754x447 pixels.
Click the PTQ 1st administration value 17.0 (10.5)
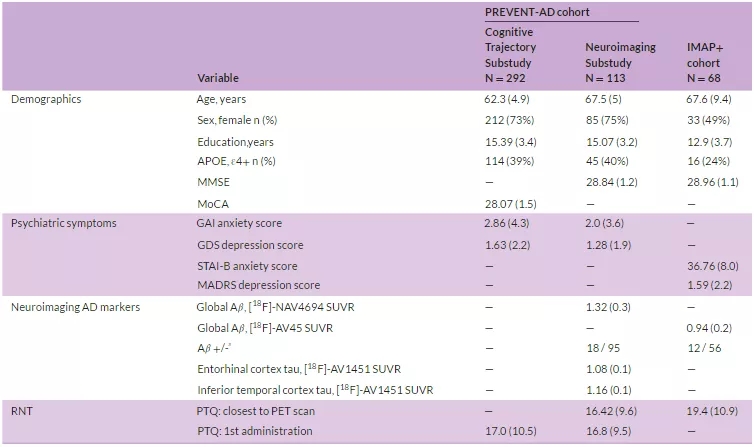click(x=510, y=431)
